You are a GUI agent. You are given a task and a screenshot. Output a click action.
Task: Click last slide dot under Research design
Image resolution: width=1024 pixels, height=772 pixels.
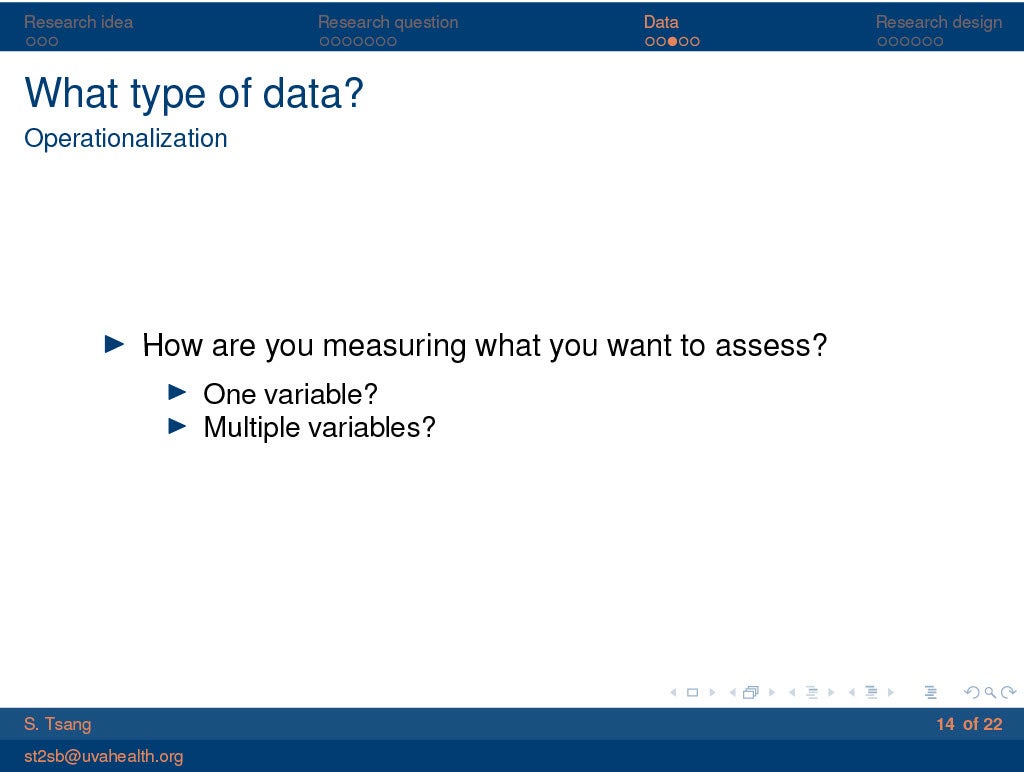[x=938, y=41]
